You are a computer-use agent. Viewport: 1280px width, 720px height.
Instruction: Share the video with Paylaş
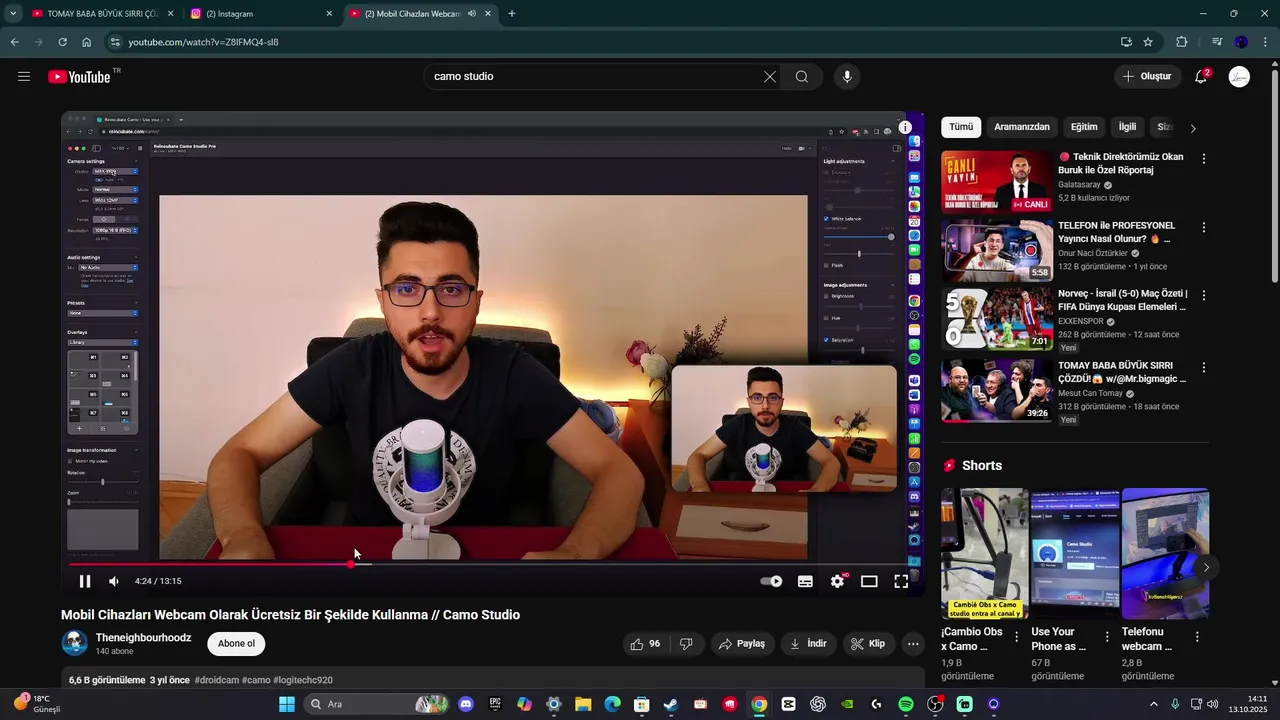coord(742,644)
